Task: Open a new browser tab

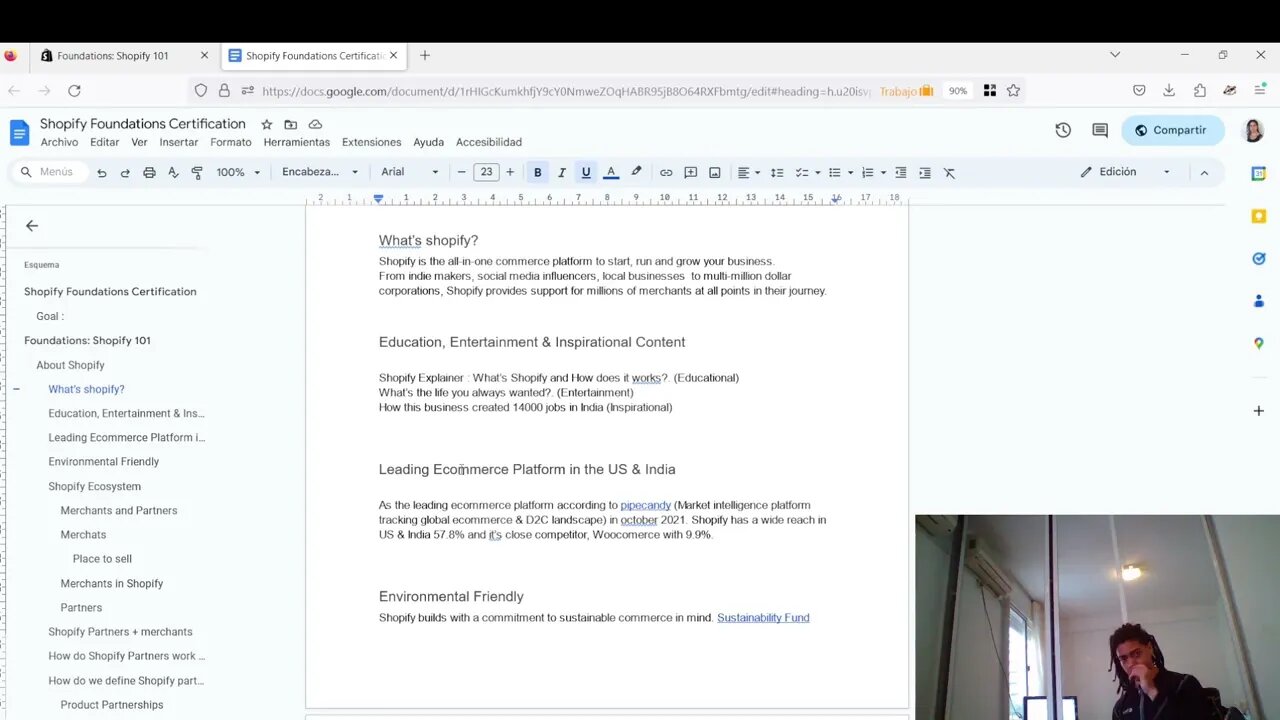Action: pos(424,56)
